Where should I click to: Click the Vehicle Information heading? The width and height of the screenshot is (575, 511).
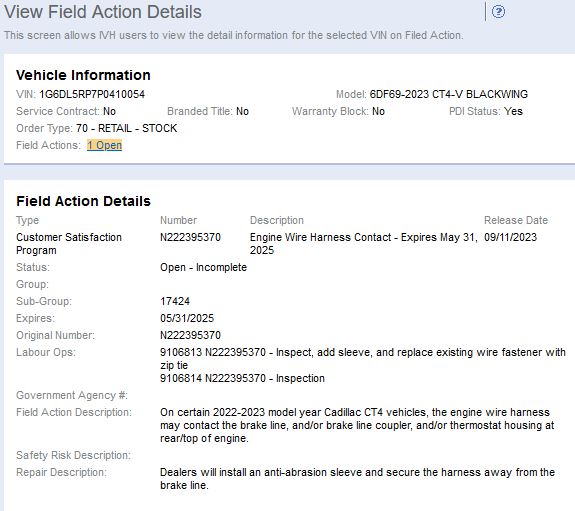pos(83,75)
